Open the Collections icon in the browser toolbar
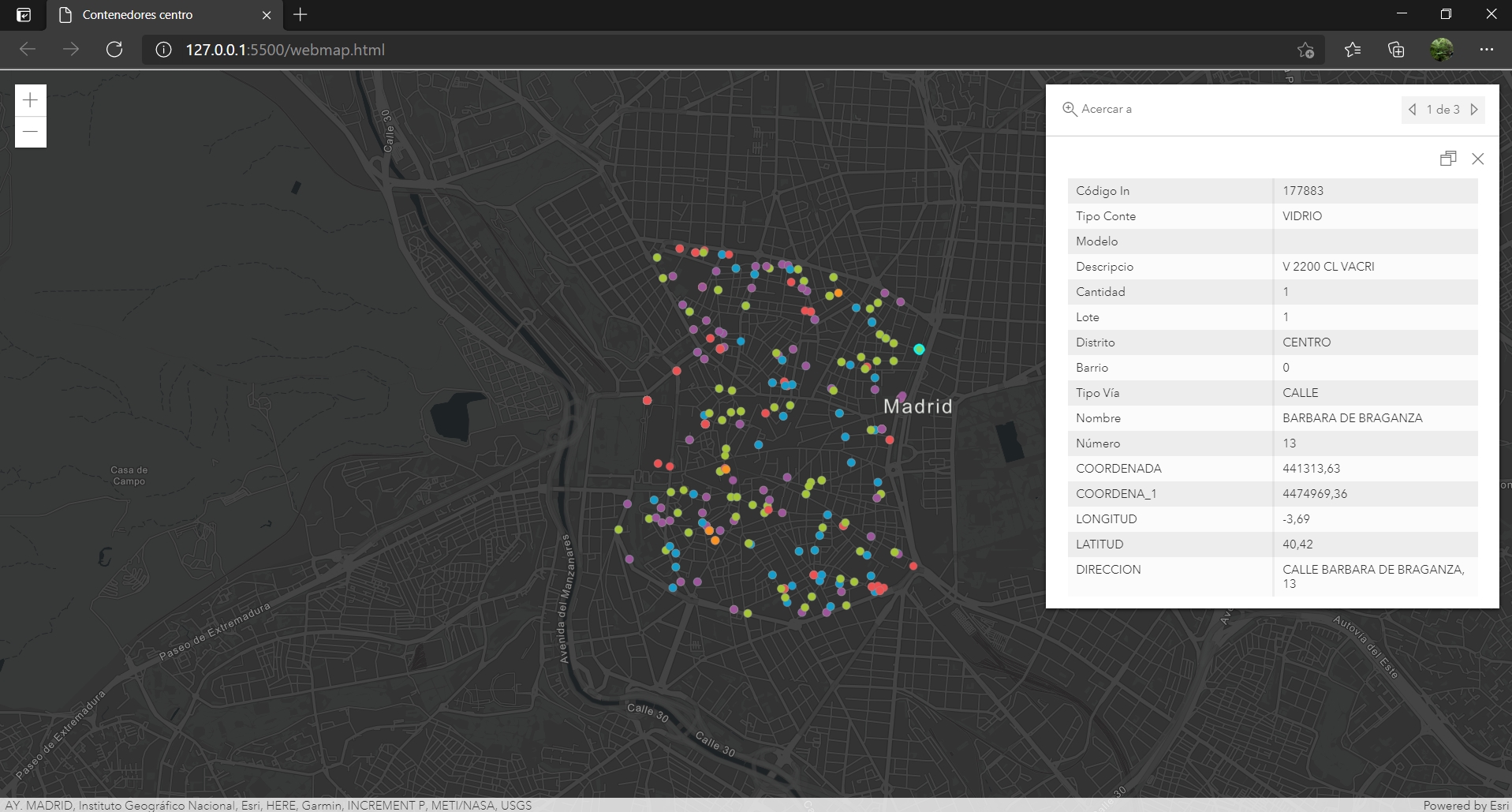Viewport: 1512px width, 812px height. point(1397,50)
